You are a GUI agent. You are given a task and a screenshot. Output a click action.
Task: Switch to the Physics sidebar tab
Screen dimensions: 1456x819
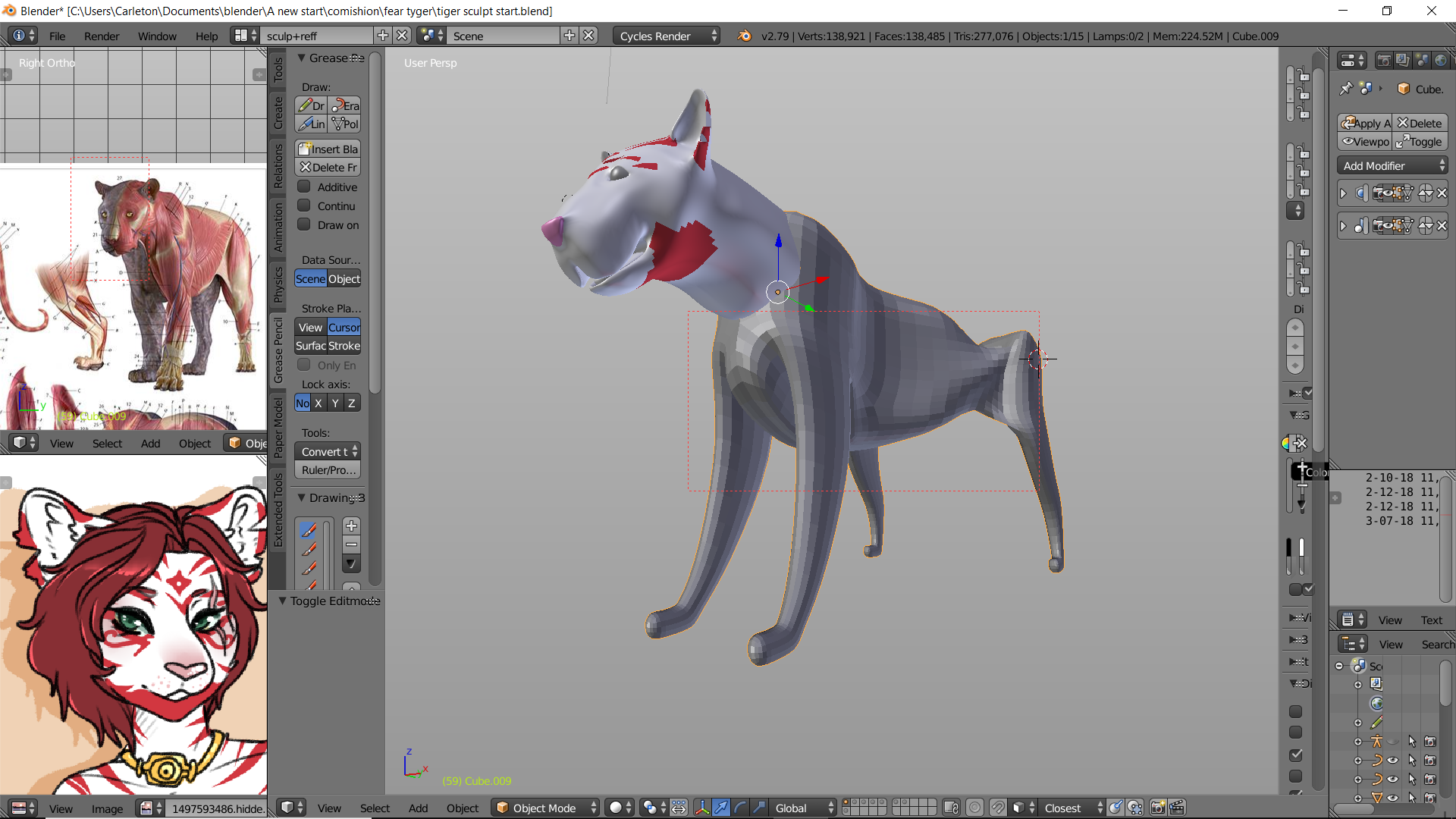click(278, 284)
